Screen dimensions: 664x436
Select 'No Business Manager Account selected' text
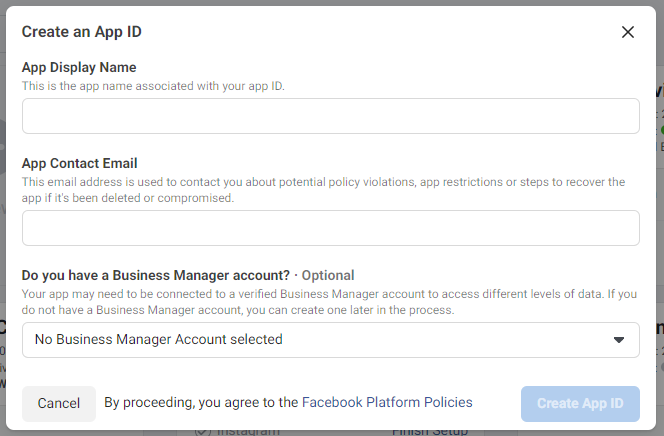[x=158, y=340]
